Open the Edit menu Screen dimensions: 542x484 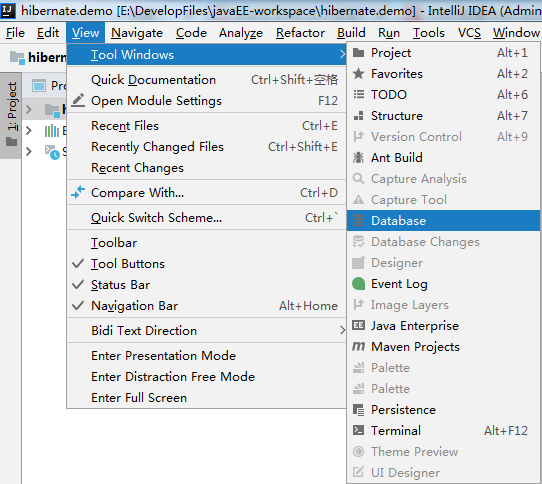click(x=48, y=33)
